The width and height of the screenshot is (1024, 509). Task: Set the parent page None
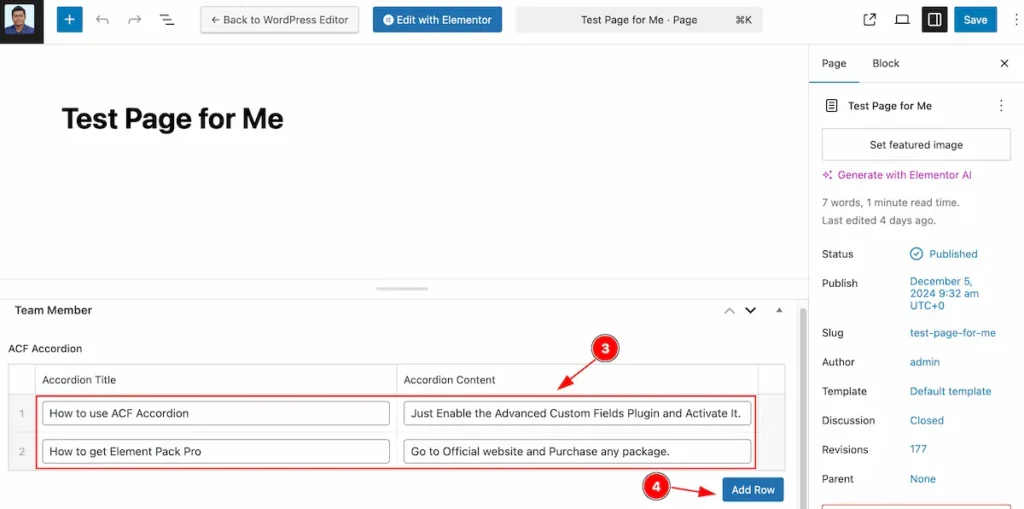[x=923, y=479]
